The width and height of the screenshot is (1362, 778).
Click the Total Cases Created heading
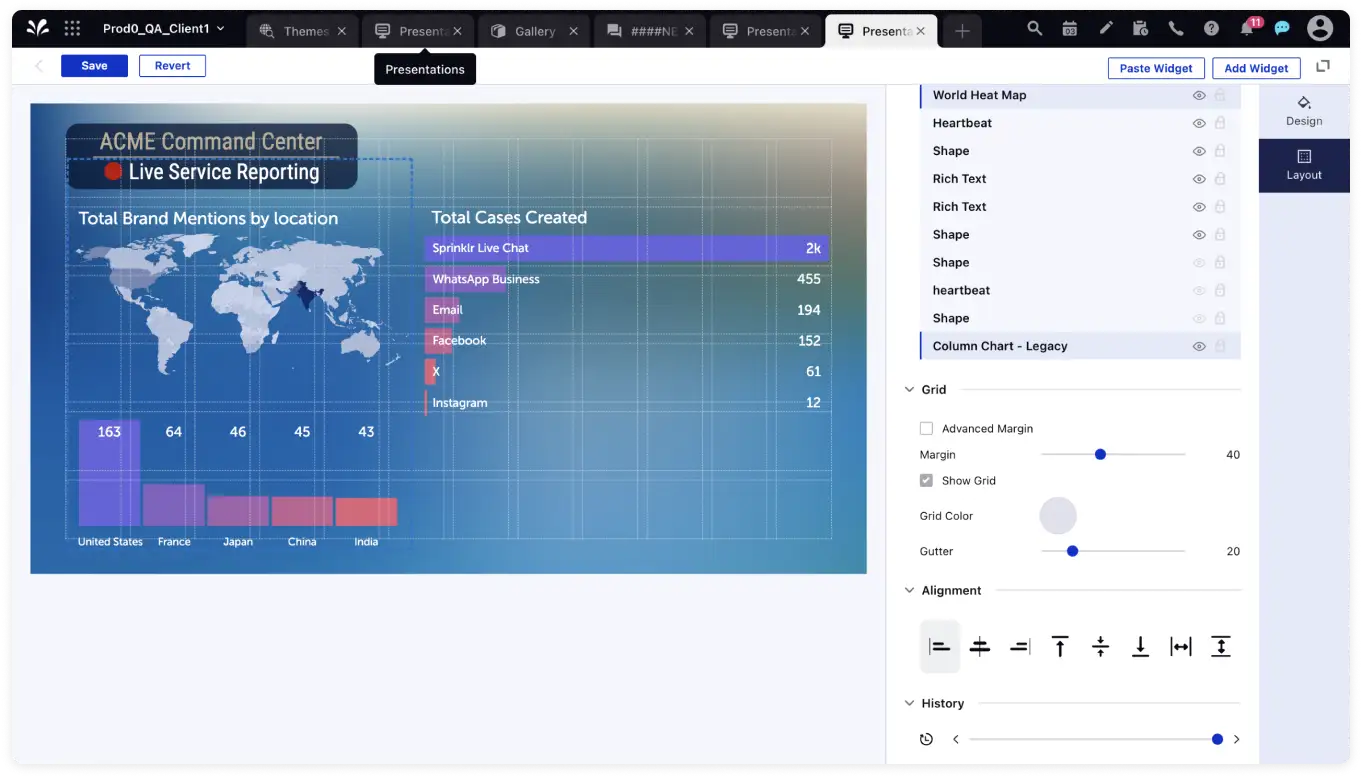(x=509, y=217)
